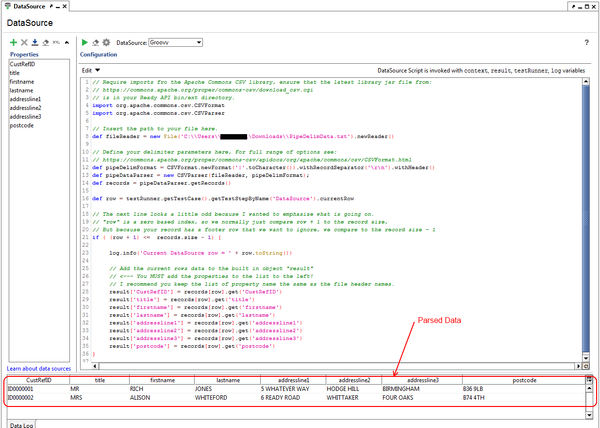
Task: Click the green play button to run DataSource
Action: click(x=84, y=43)
